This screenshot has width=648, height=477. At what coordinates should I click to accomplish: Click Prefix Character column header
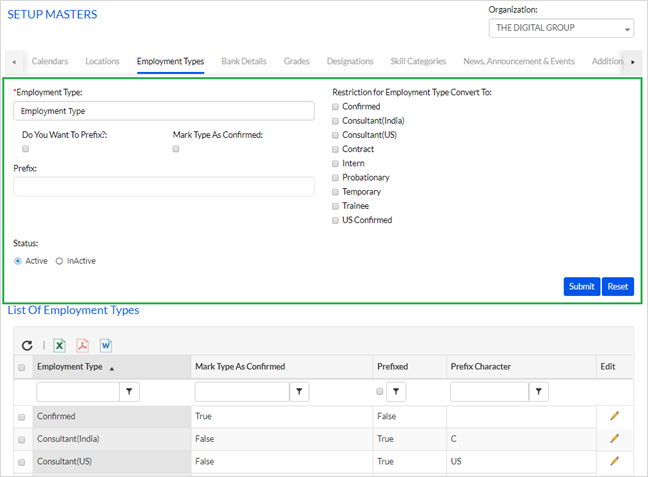coord(521,367)
